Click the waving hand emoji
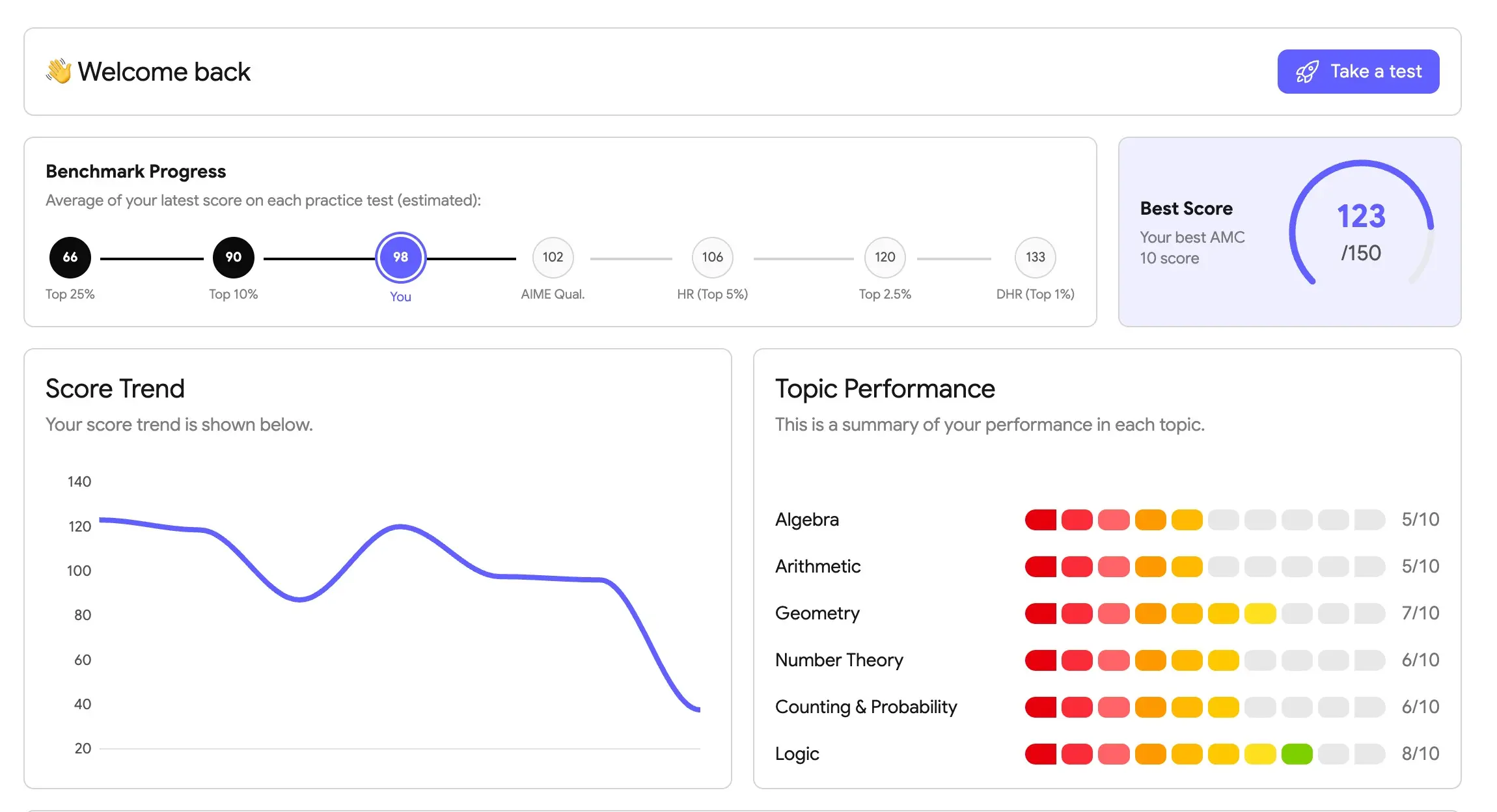The width and height of the screenshot is (1497, 812). coord(59,71)
